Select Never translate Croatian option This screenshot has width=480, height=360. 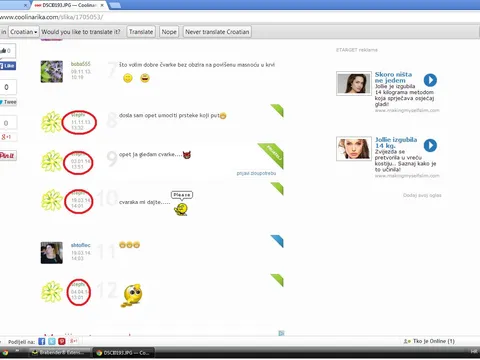217,32
